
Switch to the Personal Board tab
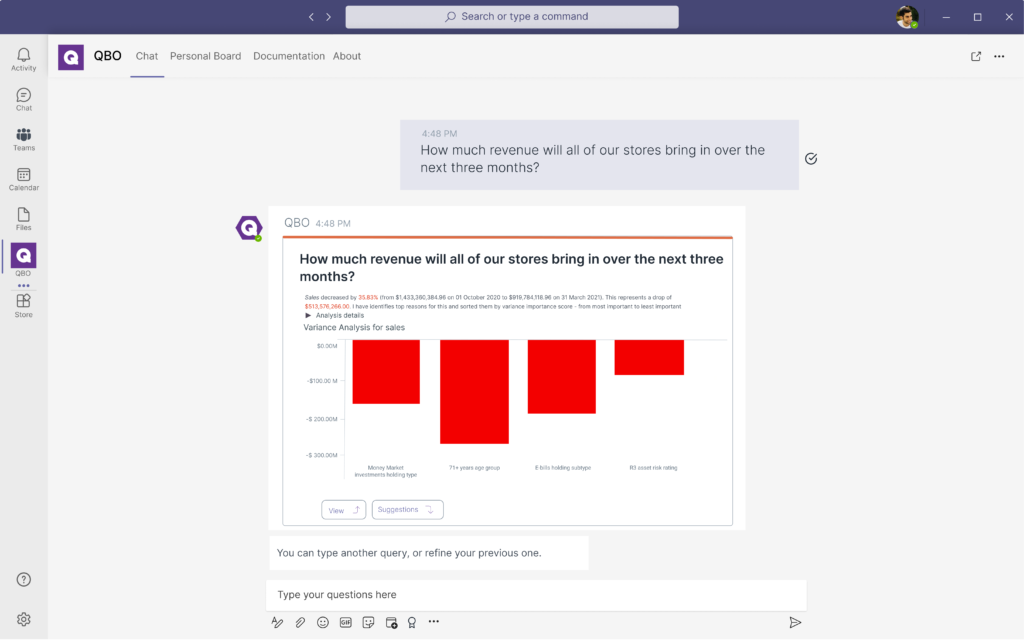tap(205, 56)
